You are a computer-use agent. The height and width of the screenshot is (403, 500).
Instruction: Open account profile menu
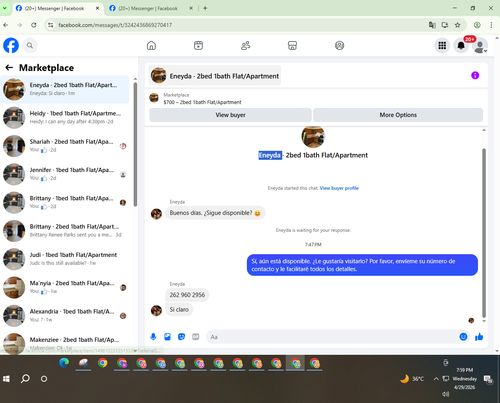point(480,46)
